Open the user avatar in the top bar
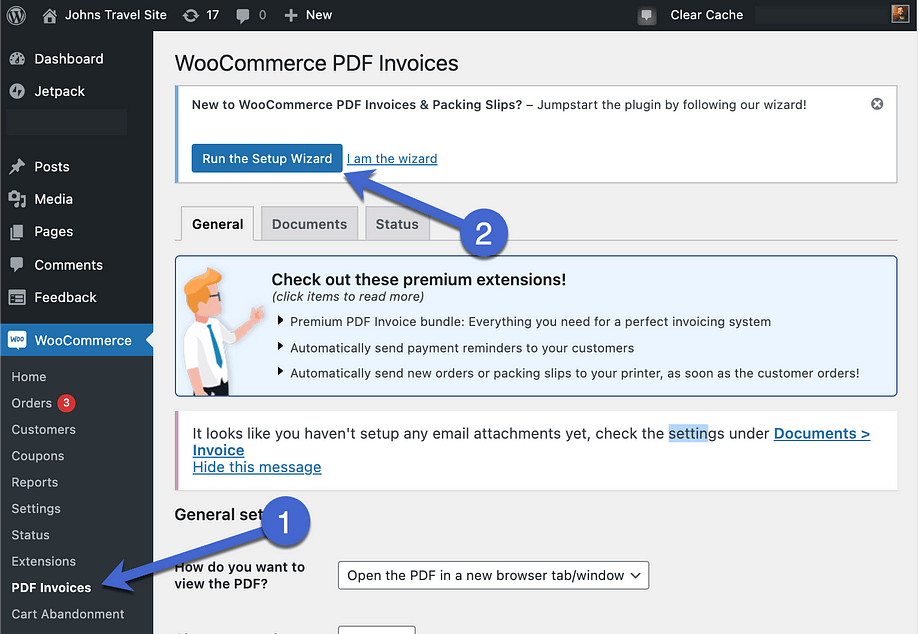This screenshot has height=634, width=919. click(x=900, y=14)
